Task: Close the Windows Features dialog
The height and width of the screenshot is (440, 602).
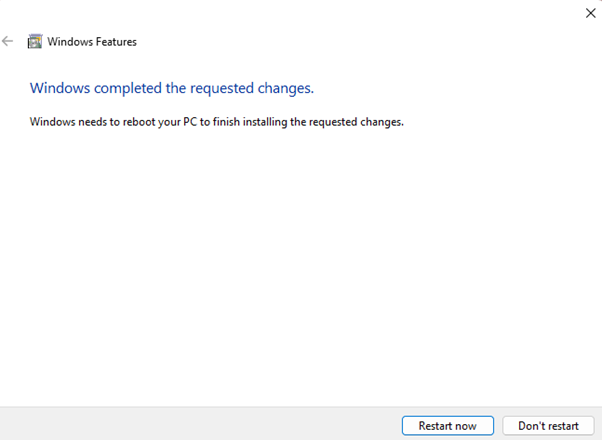Action: (590, 13)
